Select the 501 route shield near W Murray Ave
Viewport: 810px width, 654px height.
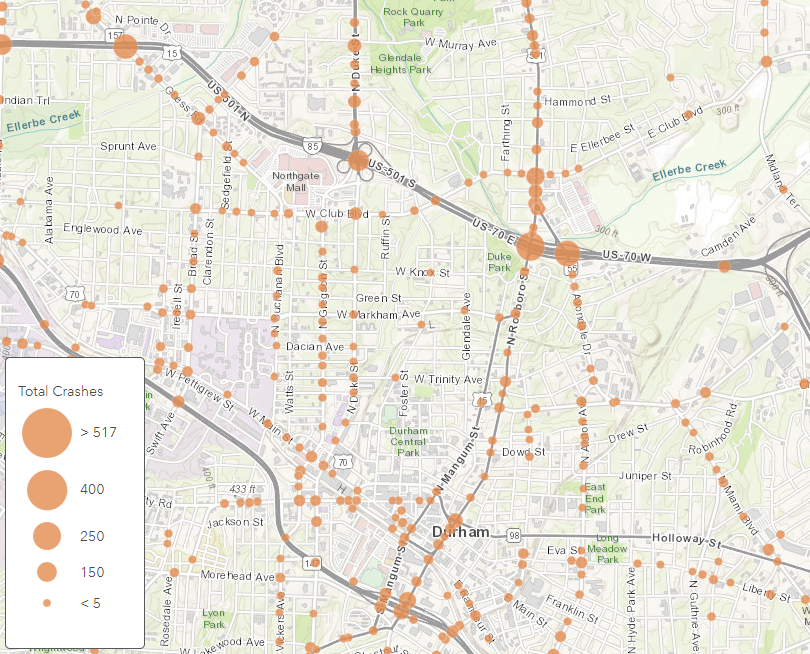pos(535,54)
